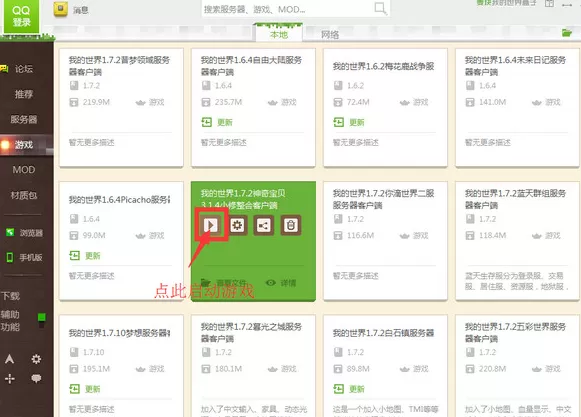Select the 我的世界1.7.2普梦领域服务器 card title

(119, 66)
